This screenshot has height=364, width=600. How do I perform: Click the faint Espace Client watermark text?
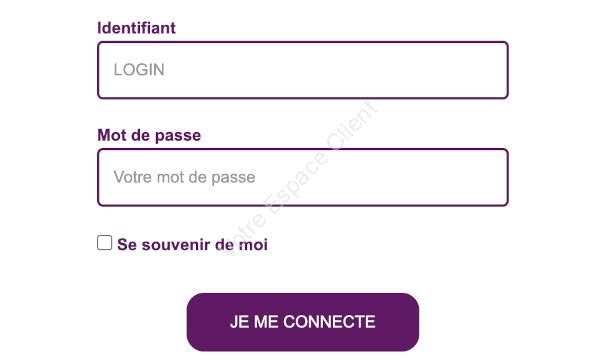tap(302, 178)
